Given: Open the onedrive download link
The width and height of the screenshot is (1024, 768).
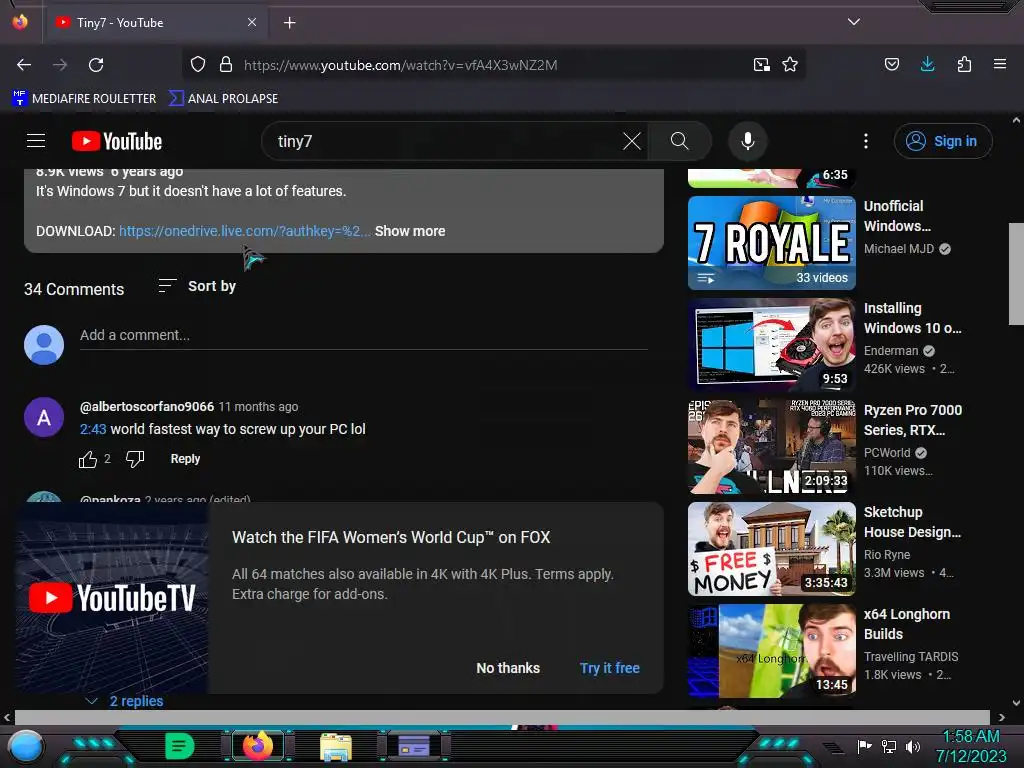Looking at the screenshot, I should pos(244,231).
